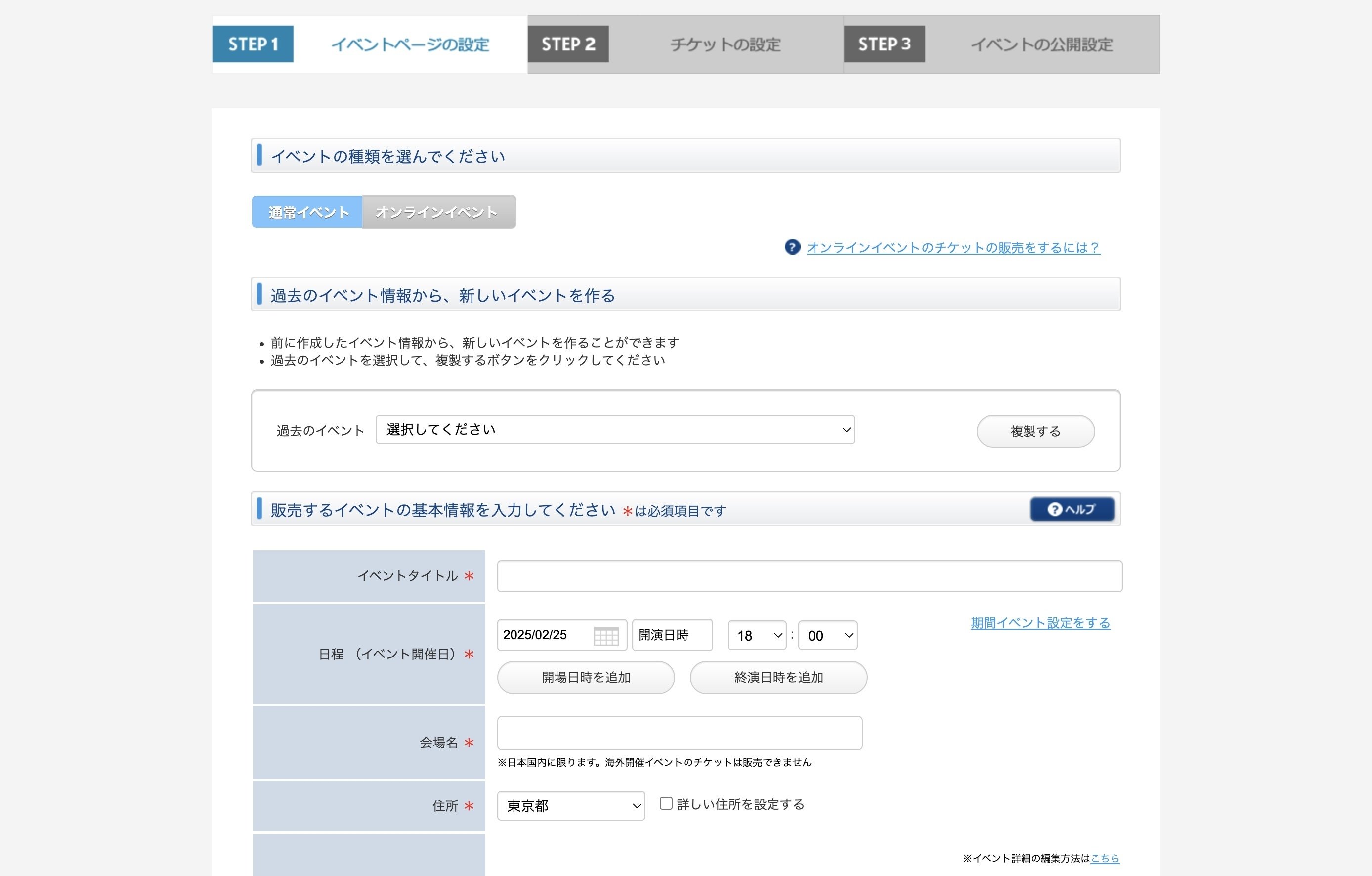Open the calendar icon beside the date field
Image resolution: width=1372 pixels, height=876 pixels.
coord(607,635)
